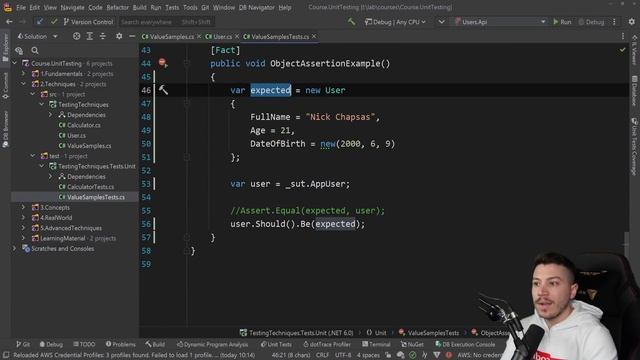The height and width of the screenshot is (360, 640).
Task: Click the show all files icon in the Explorer
Action: pyautogui.click(x=19, y=50)
